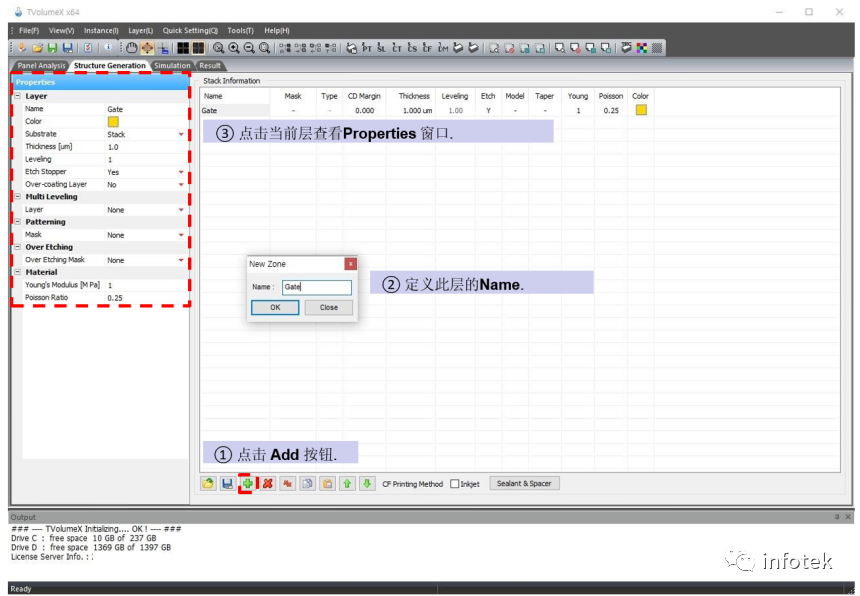Open the Substrate dropdown
860x596 pixels.
click(181, 134)
